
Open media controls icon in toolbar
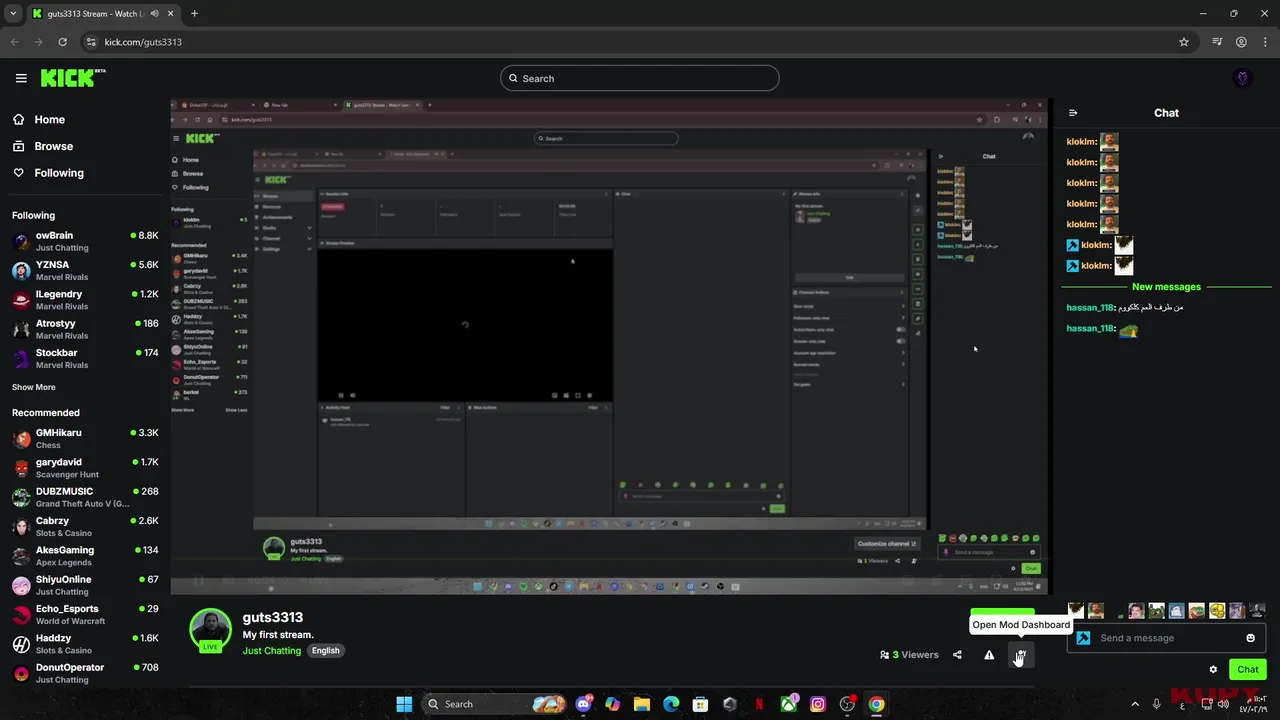pyautogui.click(x=1217, y=42)
